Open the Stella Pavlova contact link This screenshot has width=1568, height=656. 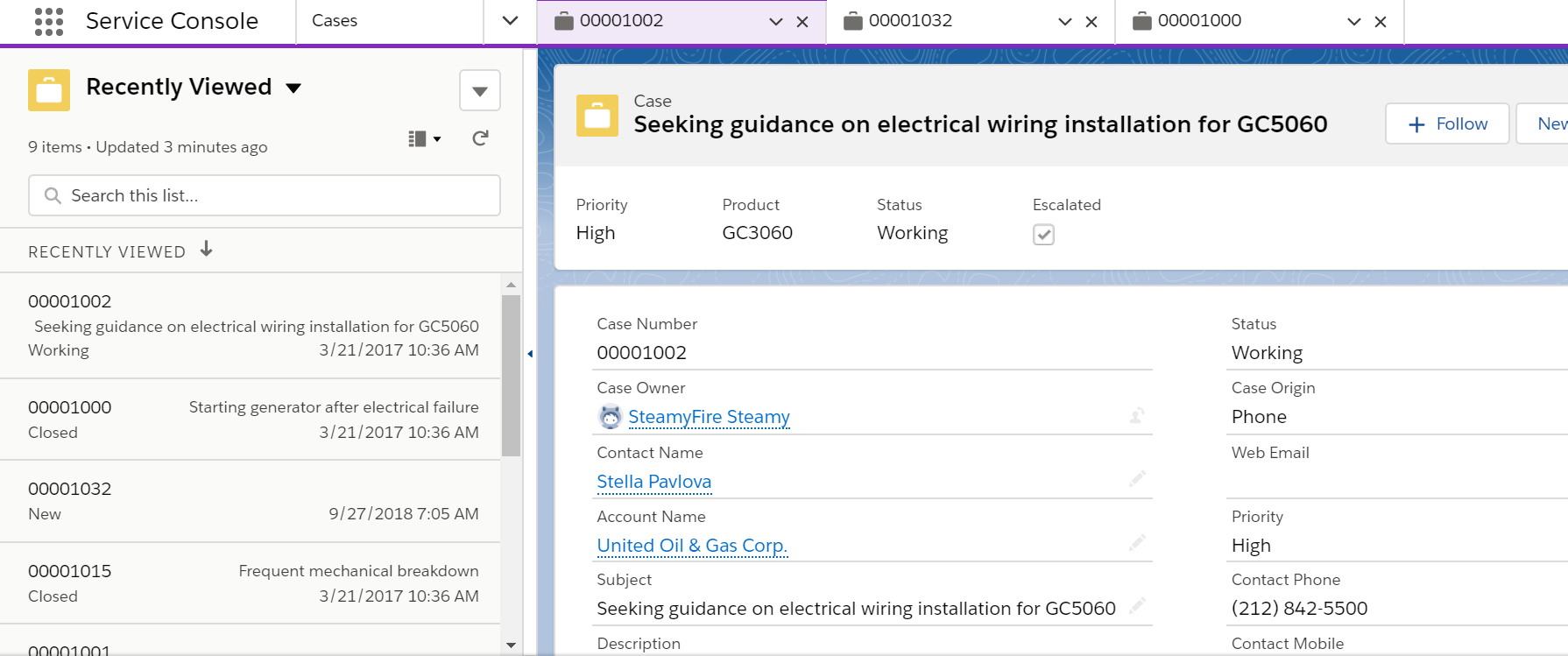654,482
